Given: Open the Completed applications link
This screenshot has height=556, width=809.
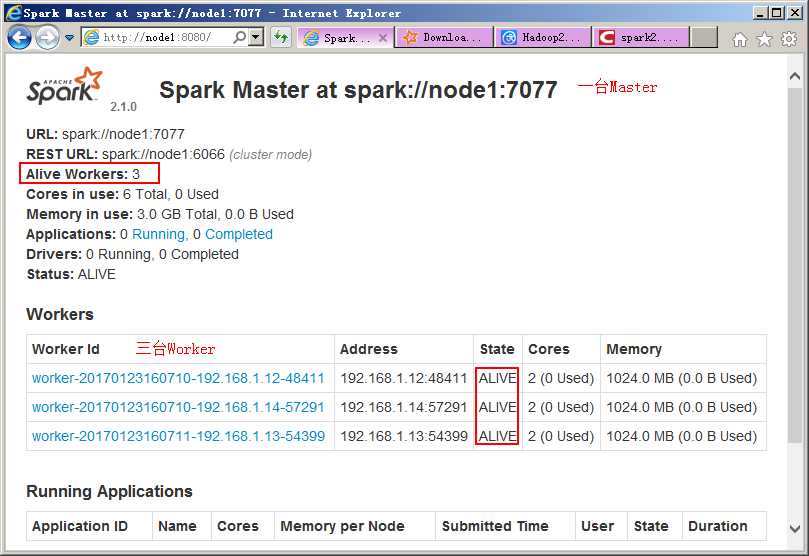Looking at the screenshot, I should point(239,234).
